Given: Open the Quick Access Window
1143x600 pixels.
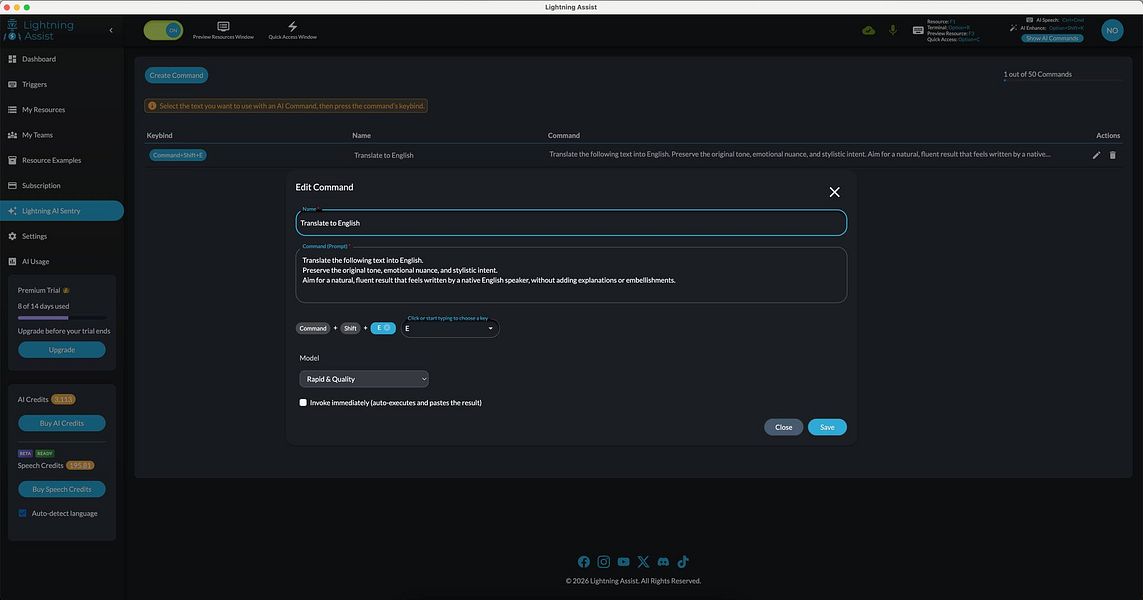Looking at the screenshot, I should [292, 31].
